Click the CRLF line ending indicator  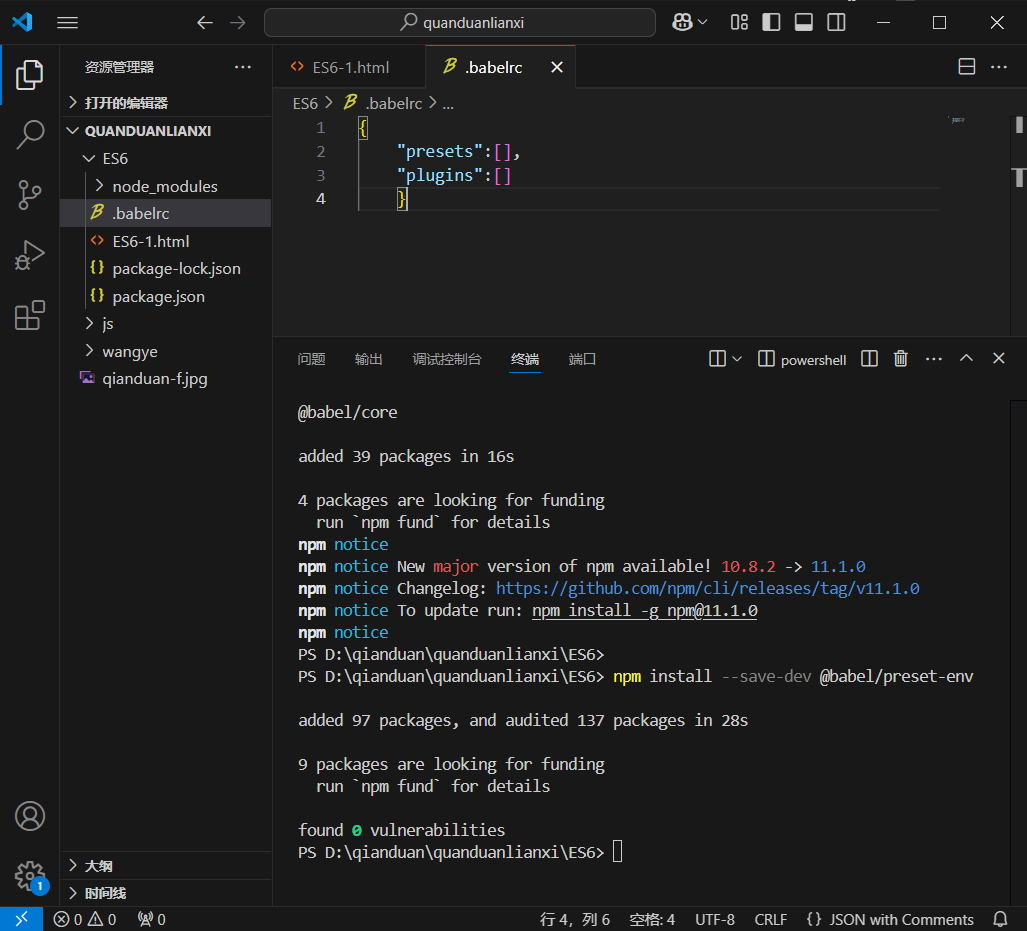tap(770, 919)
